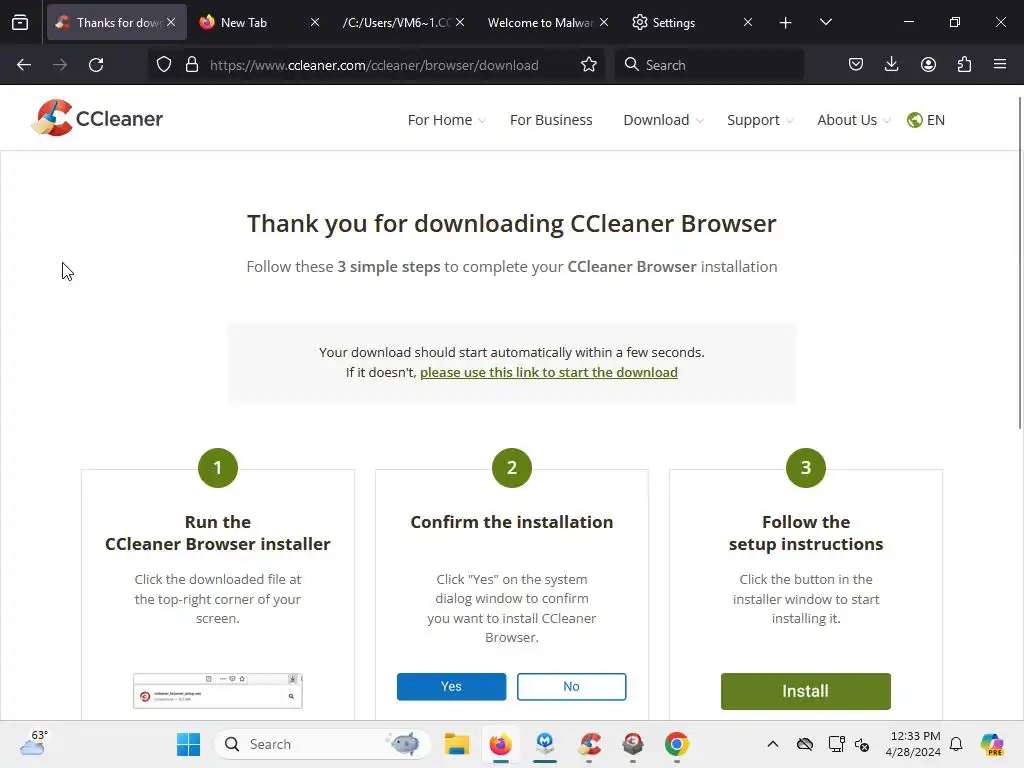Show hidden system tray icons
Viewport: 1024px width, 768px height.
(773, 744)
